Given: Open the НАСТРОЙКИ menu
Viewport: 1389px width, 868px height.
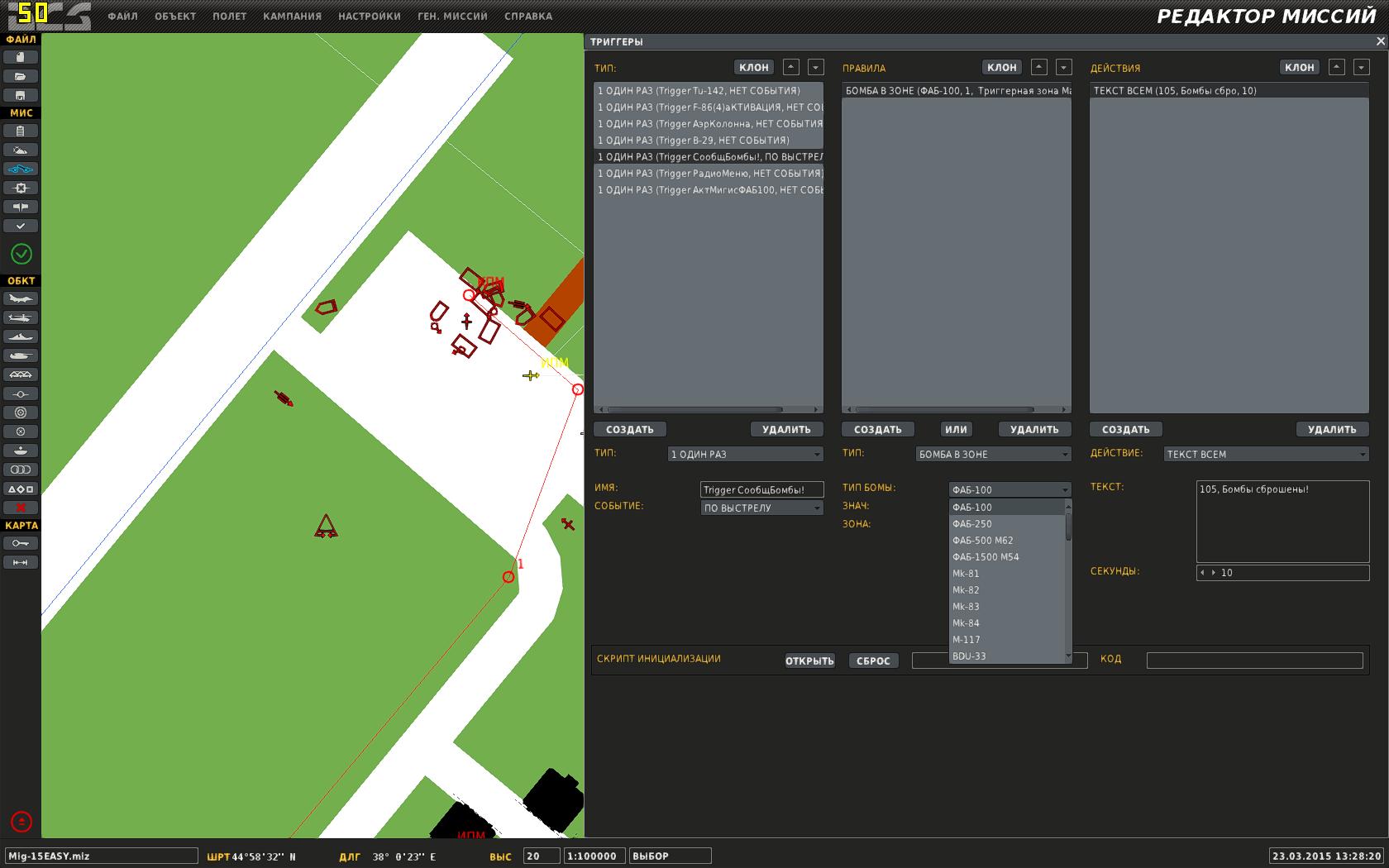Looking at the screenshot, I should [x=370, y=16].
